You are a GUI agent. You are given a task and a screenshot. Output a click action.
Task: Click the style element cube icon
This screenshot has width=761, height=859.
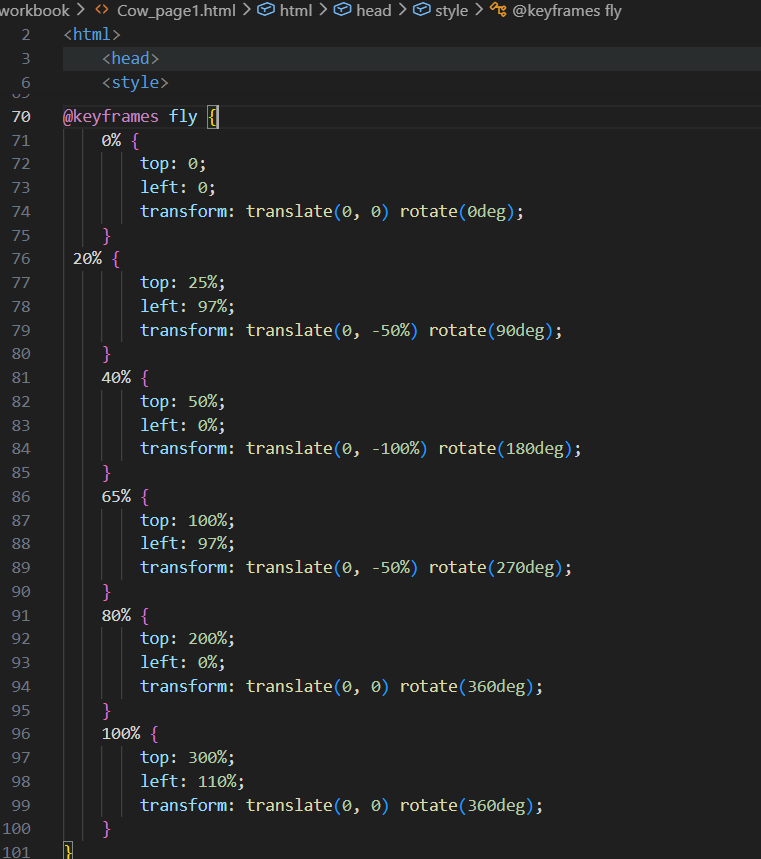click(x=421, y=9)
